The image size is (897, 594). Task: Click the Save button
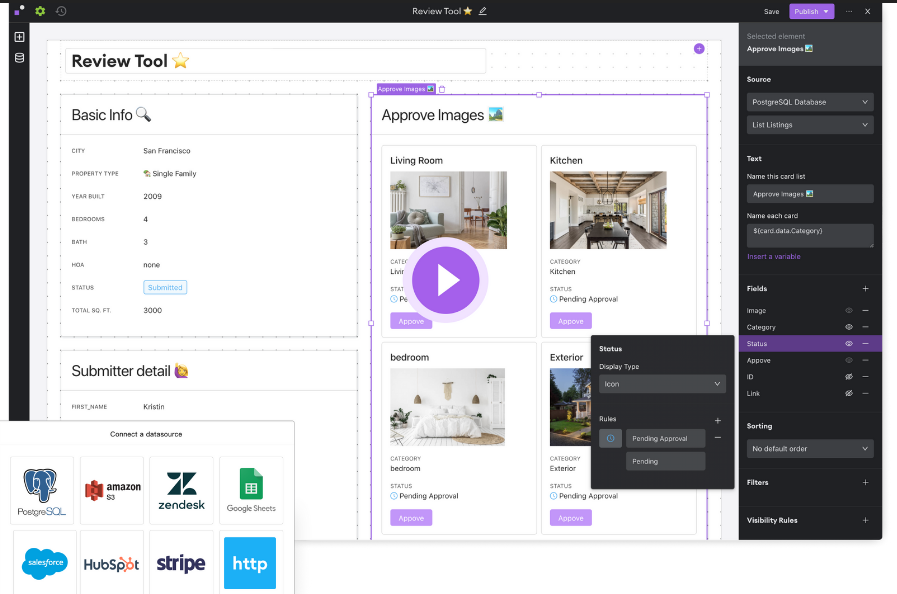pos(772,11)
